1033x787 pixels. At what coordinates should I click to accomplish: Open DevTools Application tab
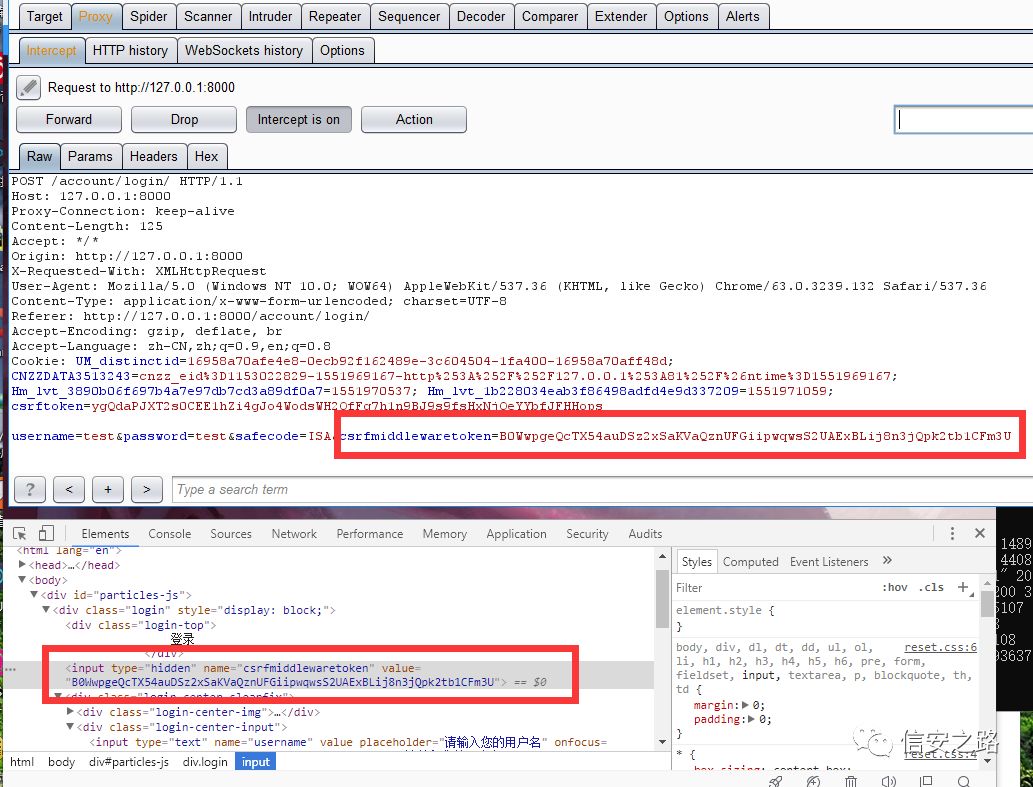(516, 533)
